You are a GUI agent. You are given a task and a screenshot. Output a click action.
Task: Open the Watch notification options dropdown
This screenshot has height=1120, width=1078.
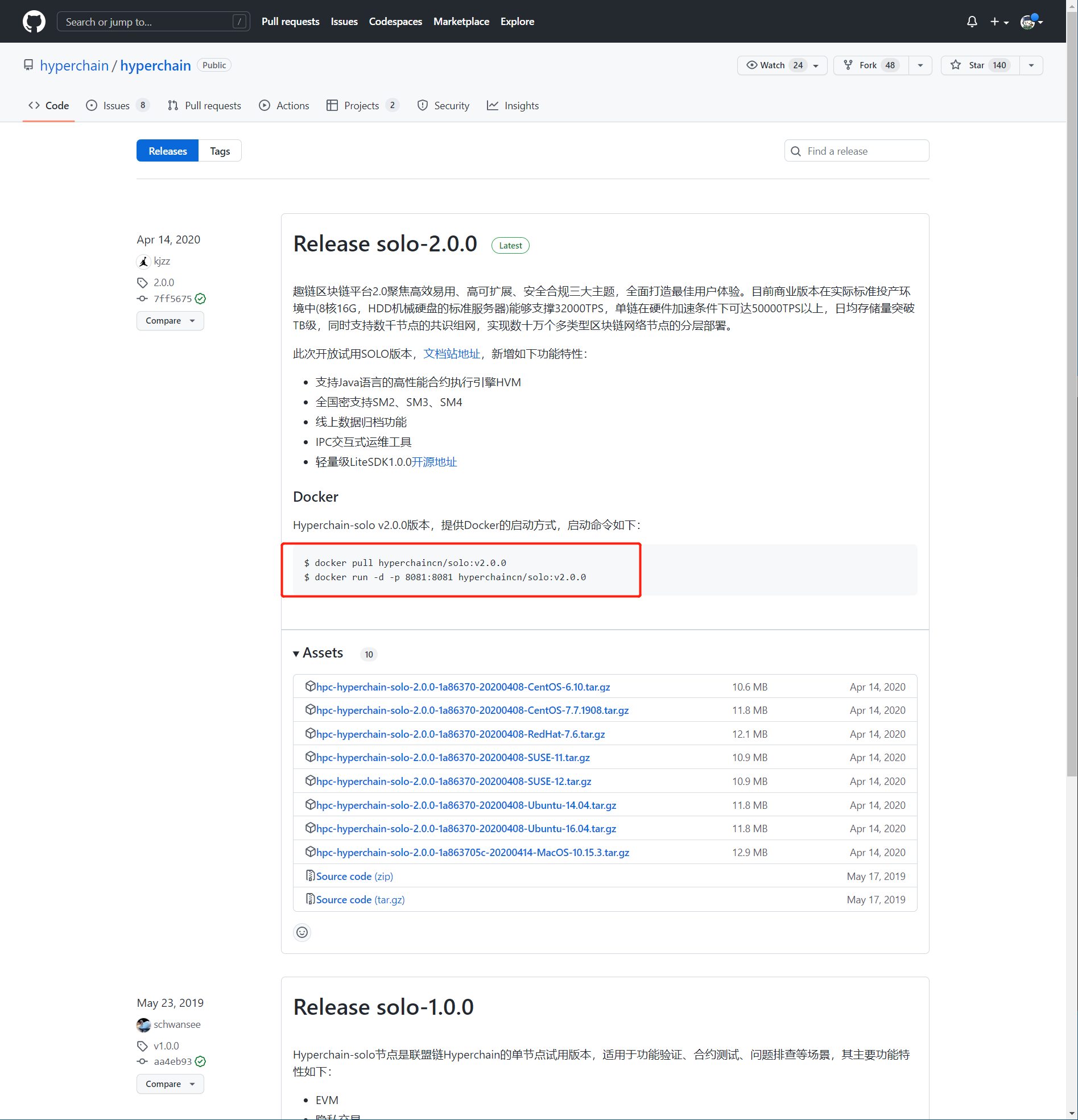click(816, 65)
